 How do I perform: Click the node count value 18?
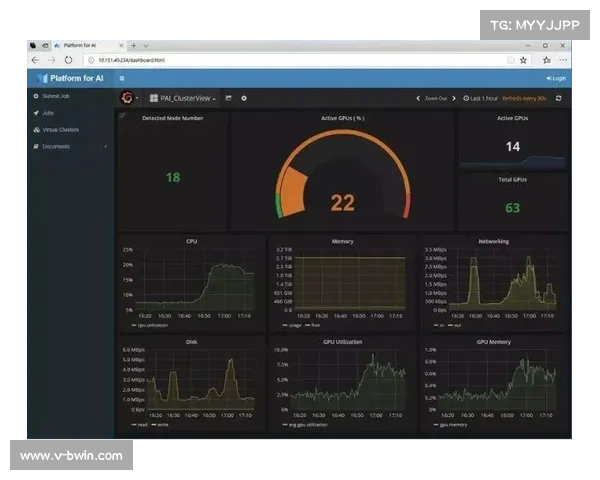pos(173,177)
